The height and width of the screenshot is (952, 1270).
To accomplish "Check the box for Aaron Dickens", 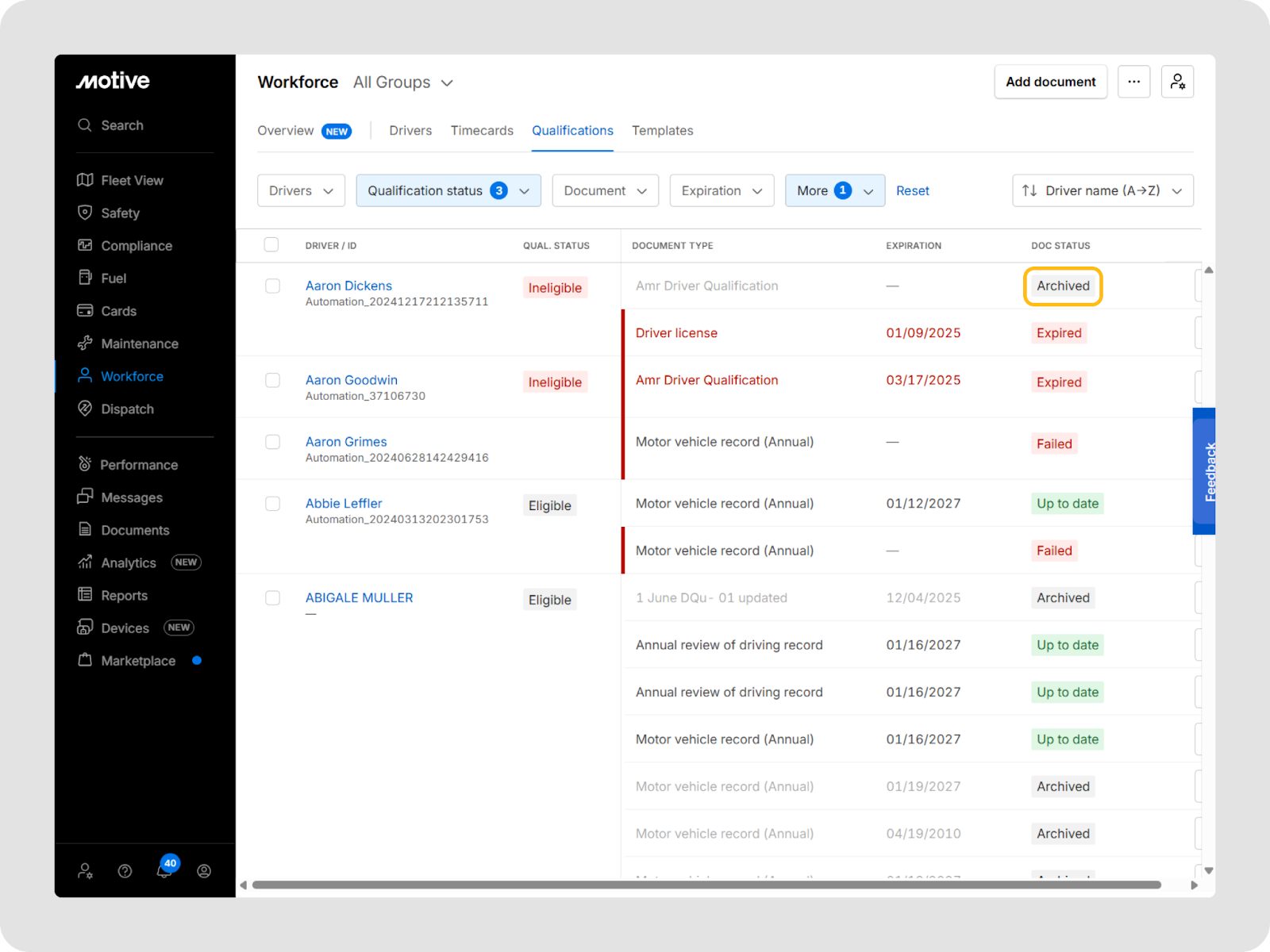I will (272, 286).
